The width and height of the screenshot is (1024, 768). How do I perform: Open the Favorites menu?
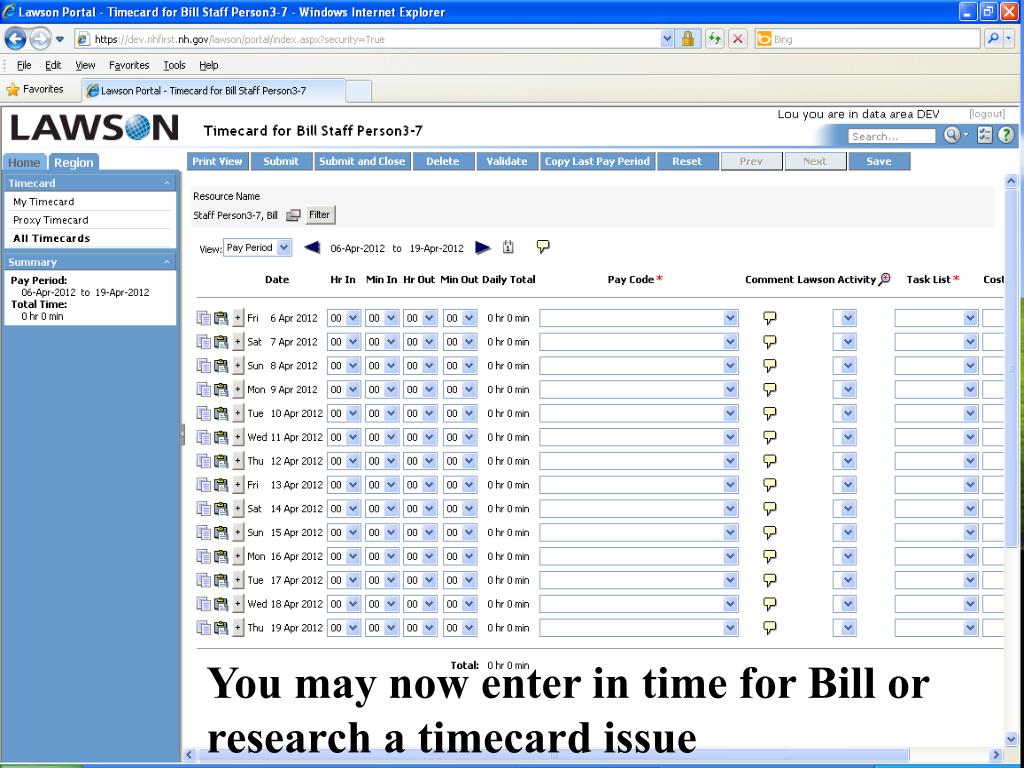click(129, 65)
